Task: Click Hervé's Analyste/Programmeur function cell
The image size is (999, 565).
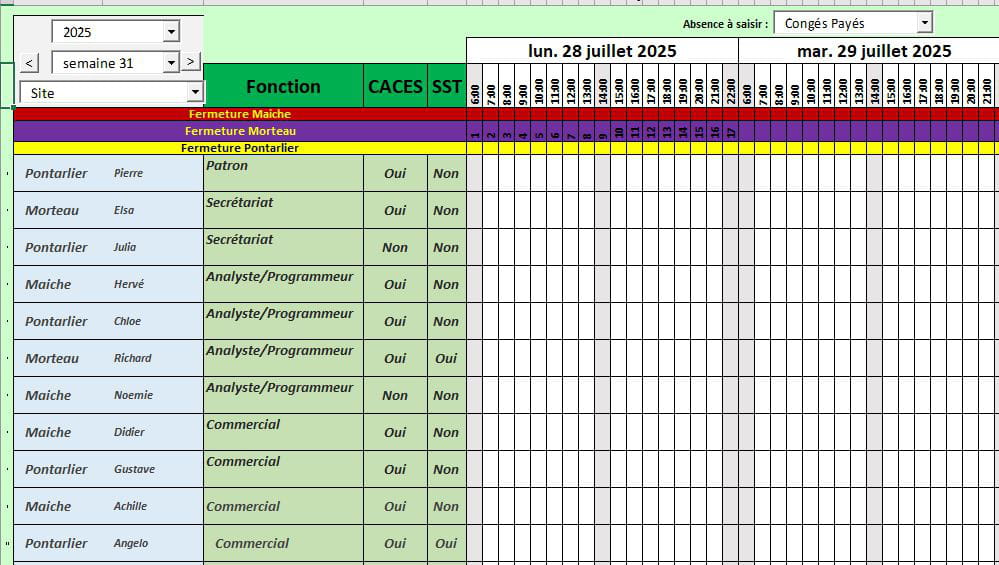Action: [284, 283]
